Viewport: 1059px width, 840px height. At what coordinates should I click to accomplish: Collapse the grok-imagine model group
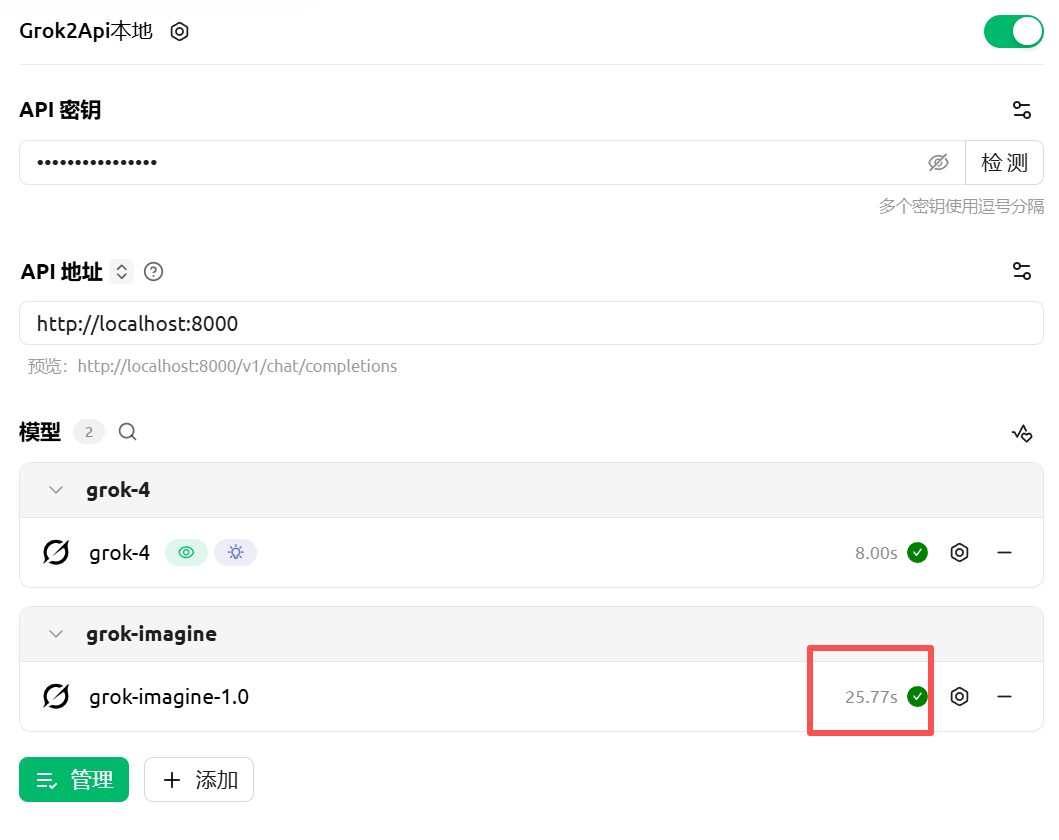pyautogui.click(x=56, y=634)
